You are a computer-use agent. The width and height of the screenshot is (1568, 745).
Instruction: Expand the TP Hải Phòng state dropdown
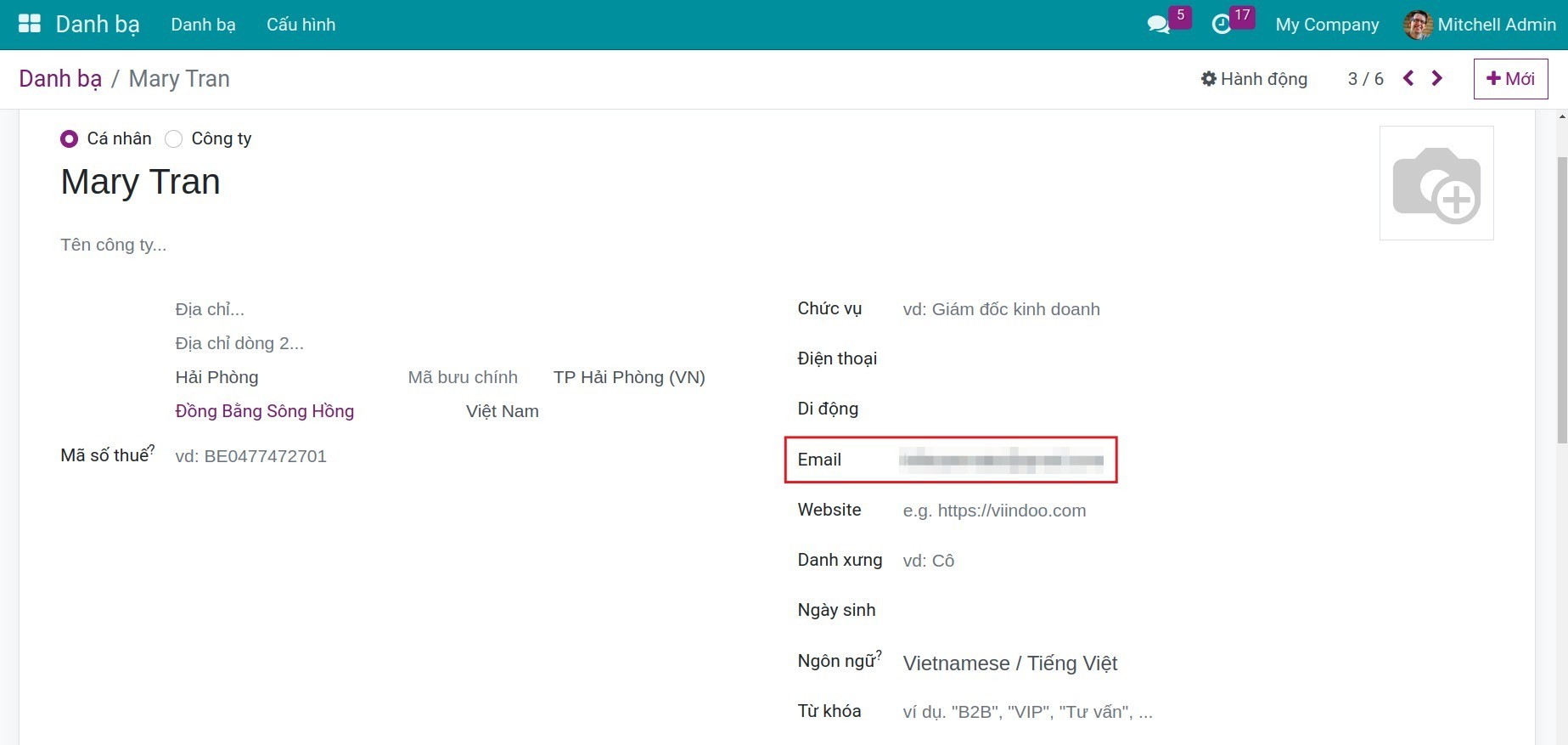(629, 377)
